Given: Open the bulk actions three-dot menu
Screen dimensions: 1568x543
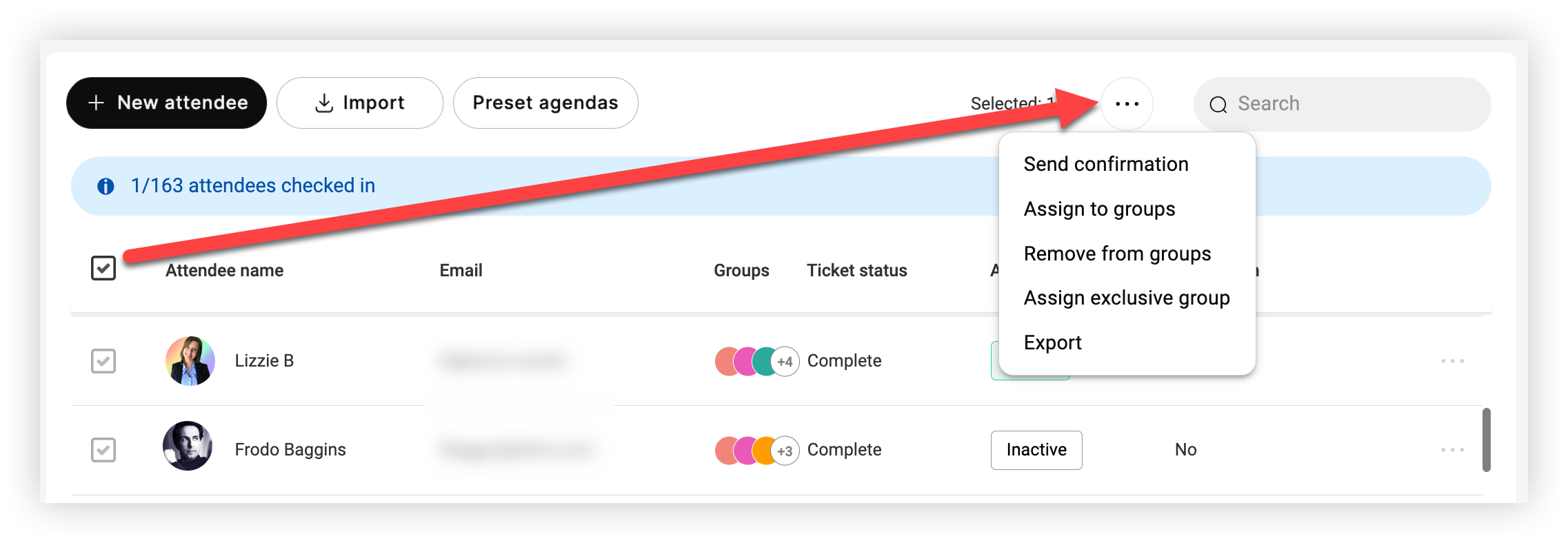Looking at the screenshot, I should pyautogui.click(x=1127, y=104).
